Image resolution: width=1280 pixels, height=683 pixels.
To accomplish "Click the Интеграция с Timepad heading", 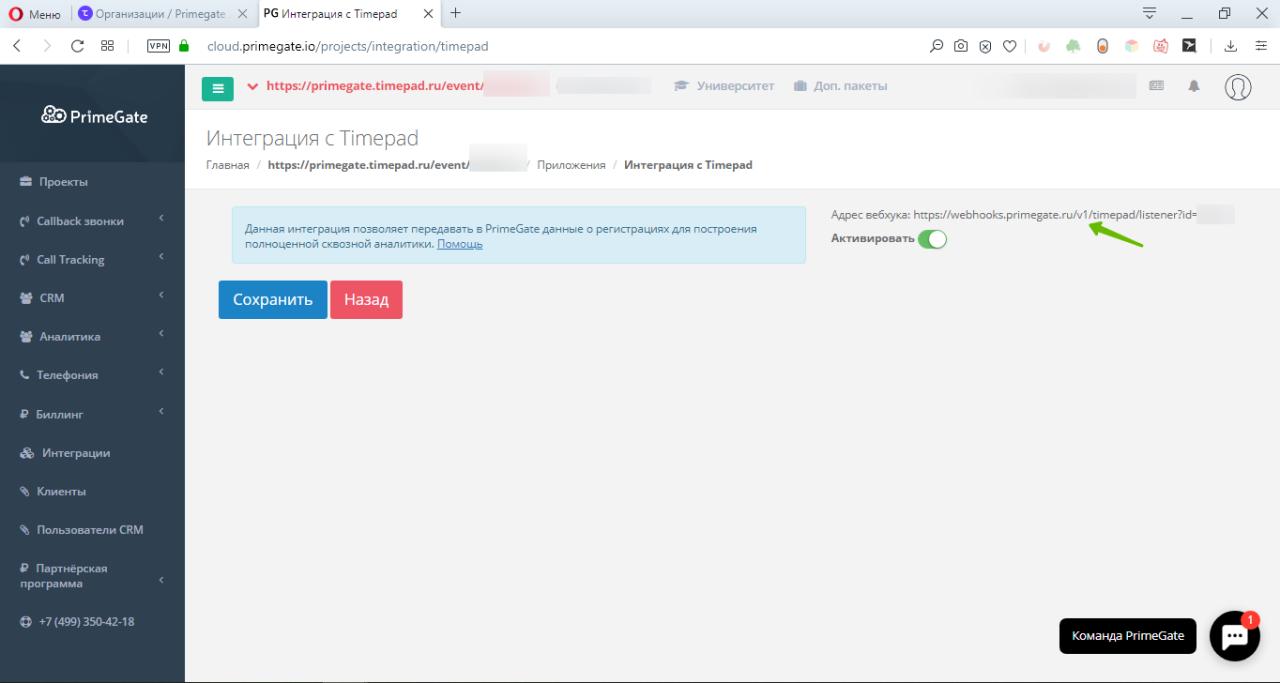I will click(312, 138).
